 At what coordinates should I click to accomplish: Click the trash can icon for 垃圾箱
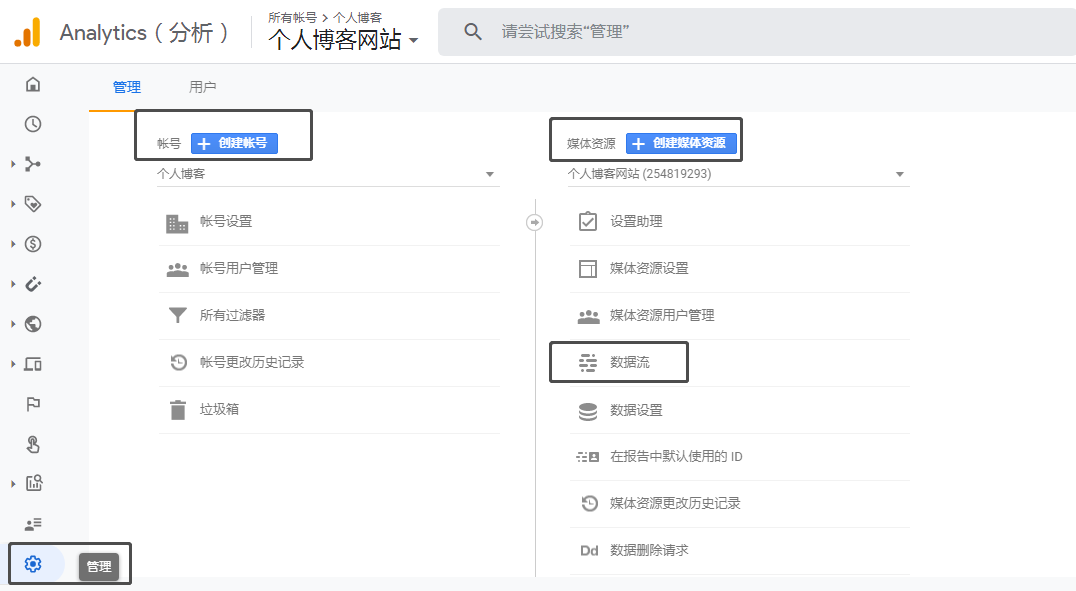click(x=178, y=410)
